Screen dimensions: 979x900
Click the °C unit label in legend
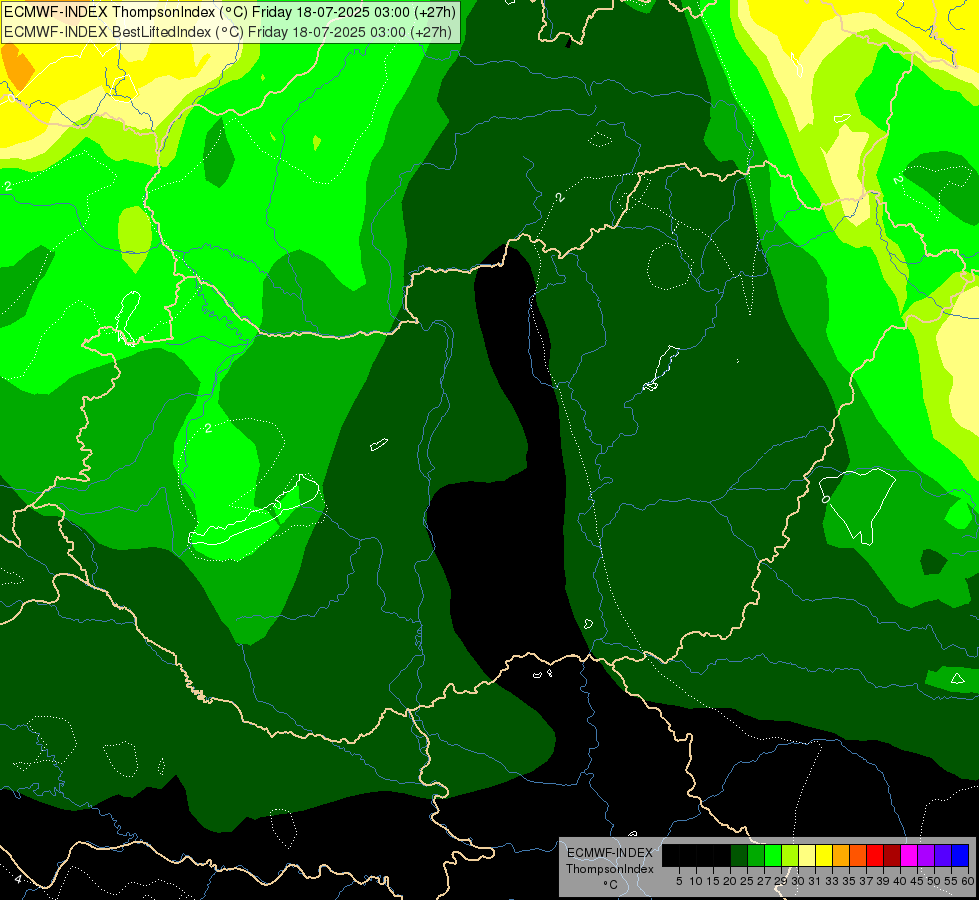click(x=611, y=885)
